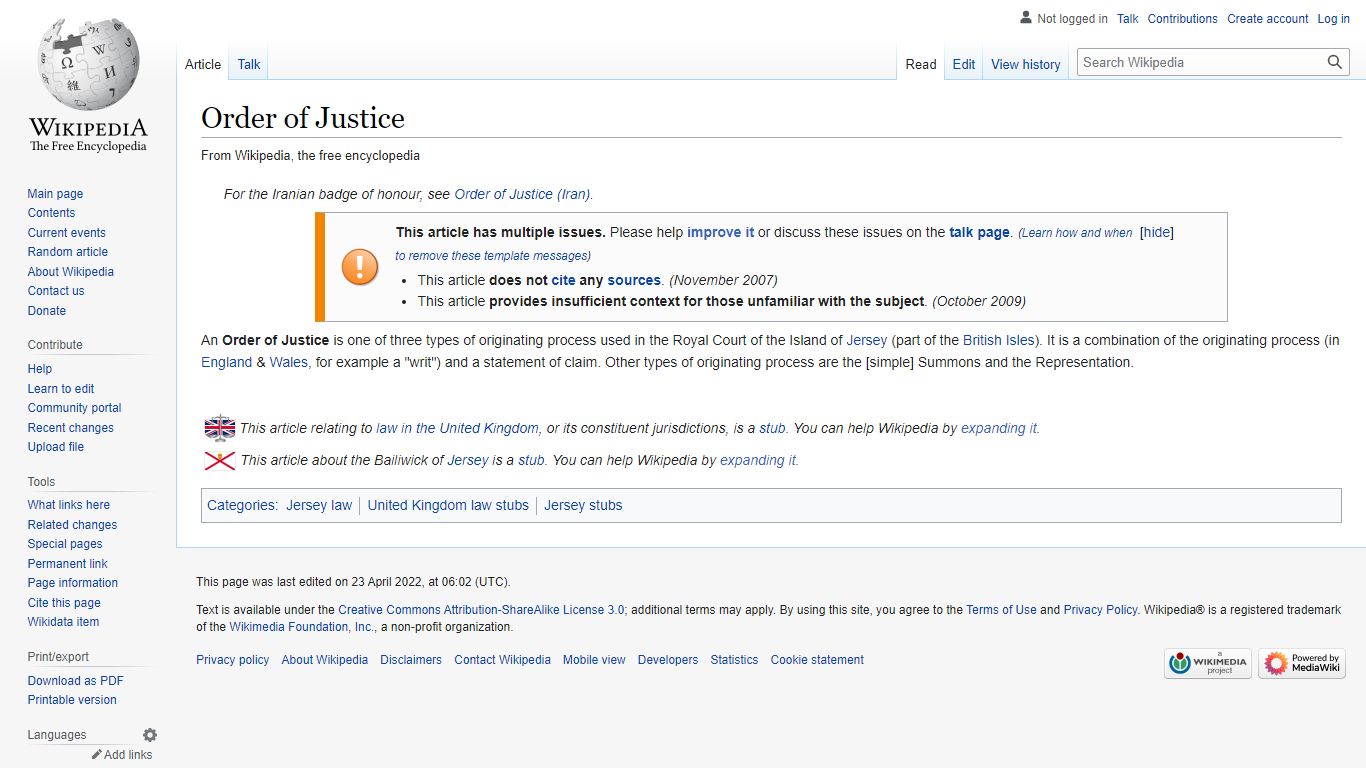Switch to the Article tab
Viewport: 1366px width, 768px height.
[x=203, y=64]
